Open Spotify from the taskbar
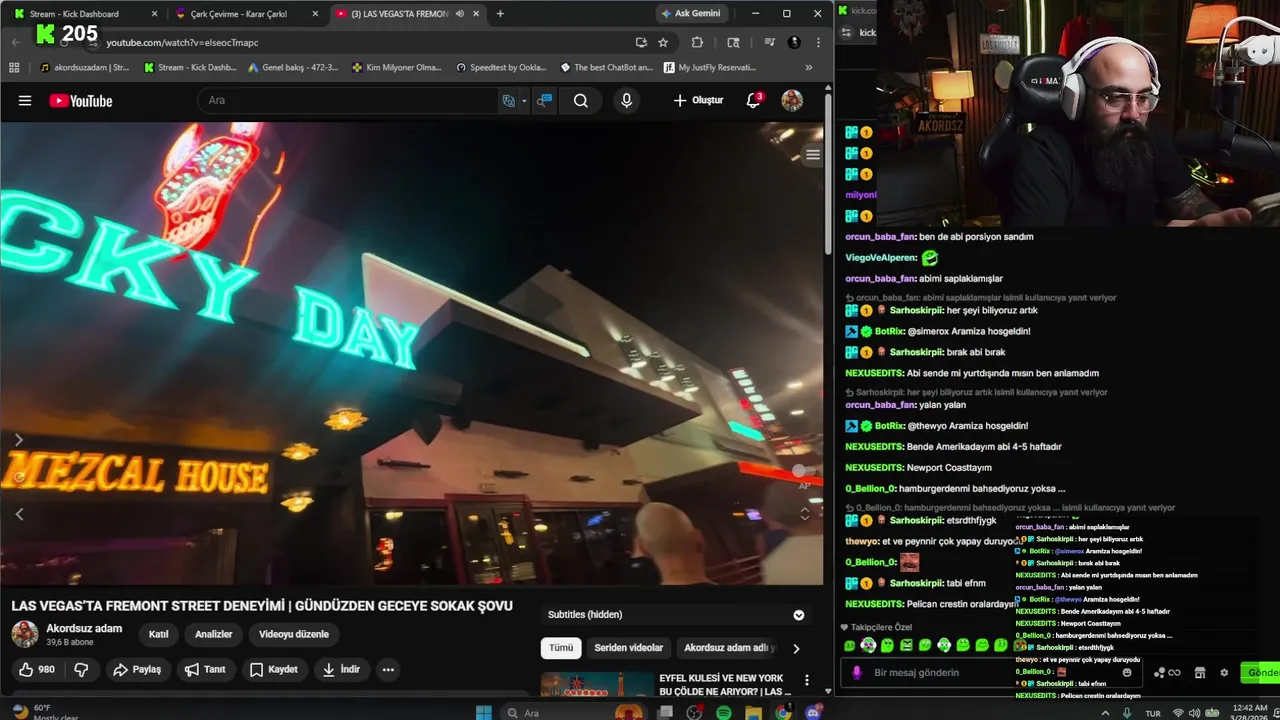The image size is (1280, 720). [x=724, y=712]
